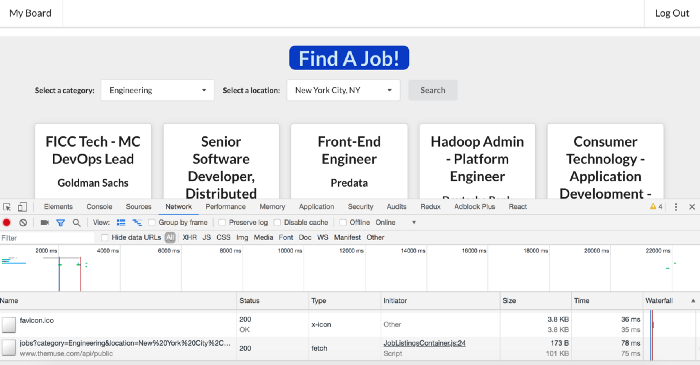Image resolution: width=700 pixels, height=365 pixels.
Task: Select the inspect element picker icon
Action: (x=7, y=207)
